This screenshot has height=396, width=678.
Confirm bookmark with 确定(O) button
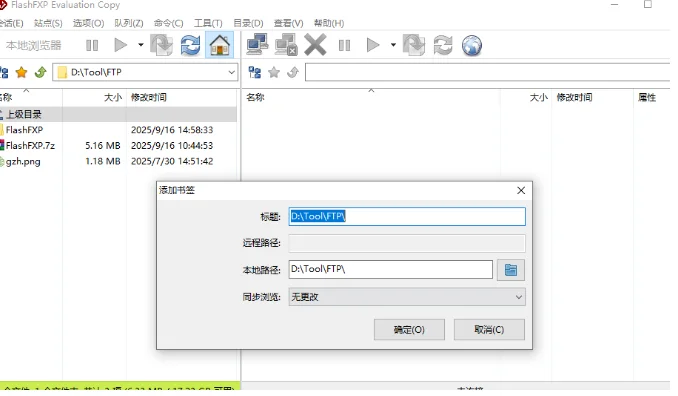pyautogui.click(x=409, y=330)
